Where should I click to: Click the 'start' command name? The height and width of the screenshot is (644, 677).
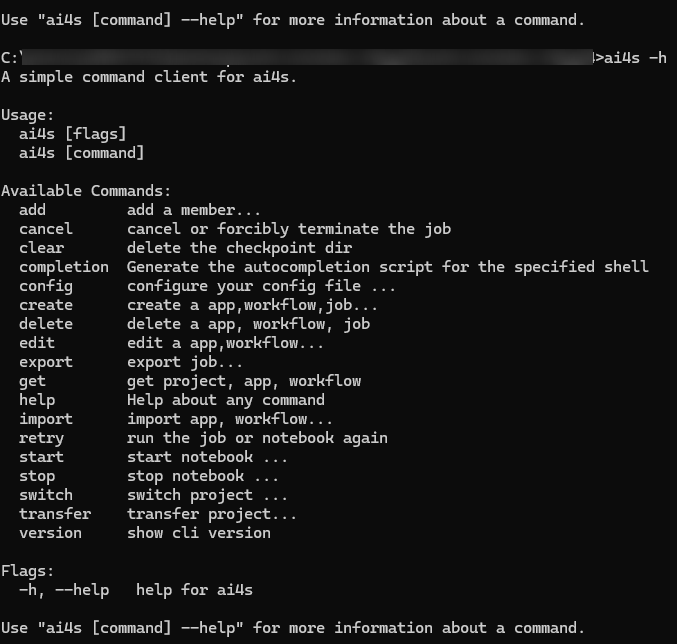point(41,457)
